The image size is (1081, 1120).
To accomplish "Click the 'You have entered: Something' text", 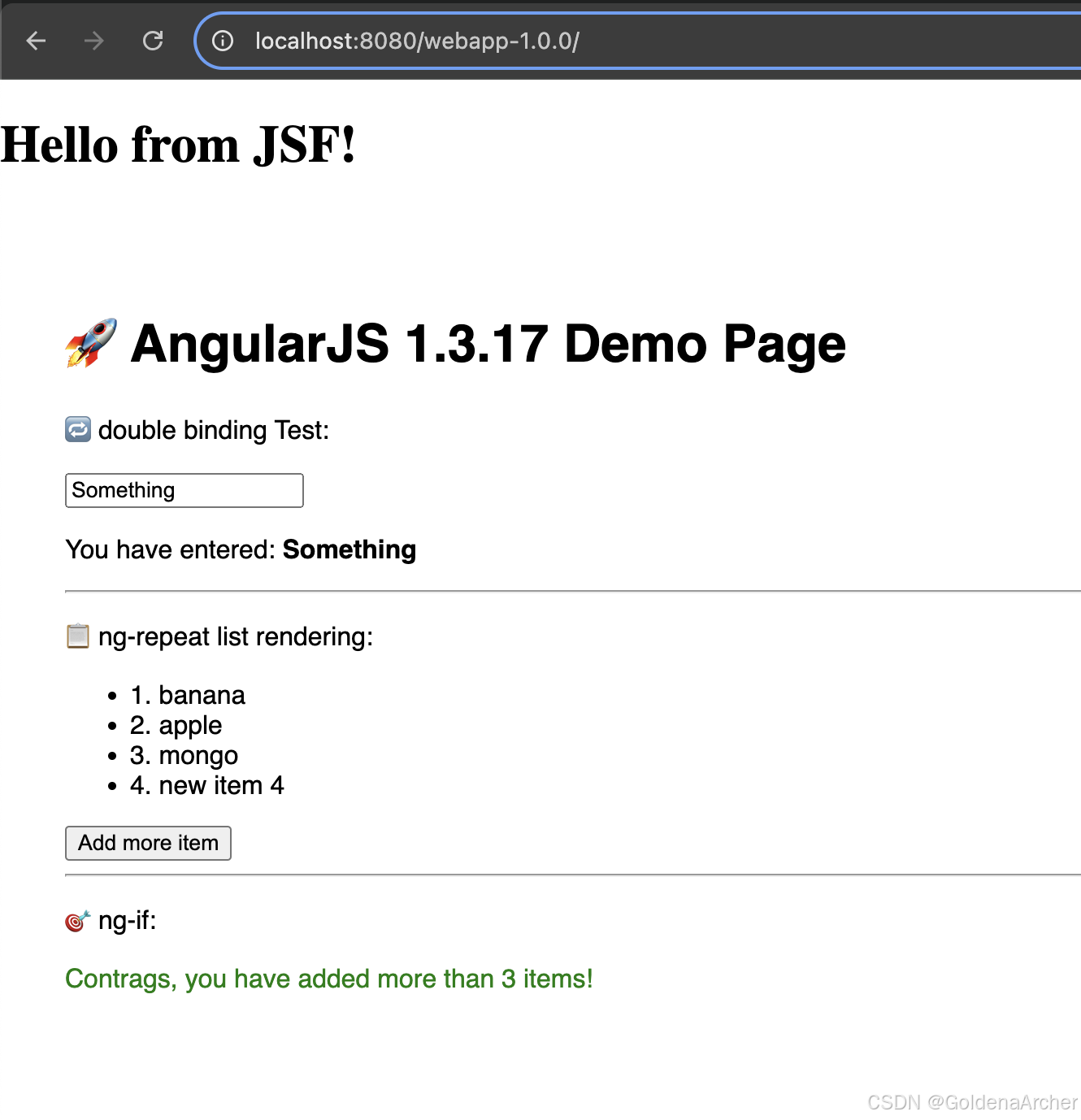I will 241,549.
